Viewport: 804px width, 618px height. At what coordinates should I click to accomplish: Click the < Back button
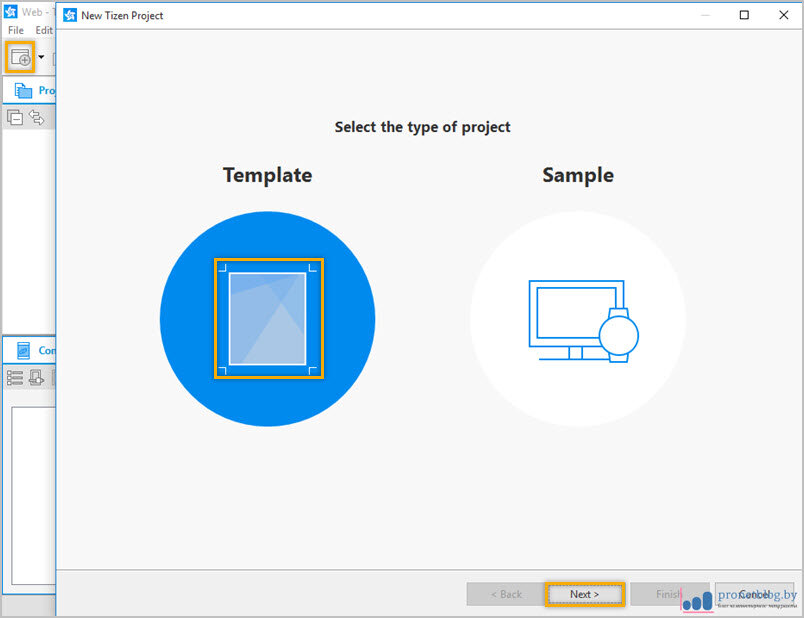point(506,594)
